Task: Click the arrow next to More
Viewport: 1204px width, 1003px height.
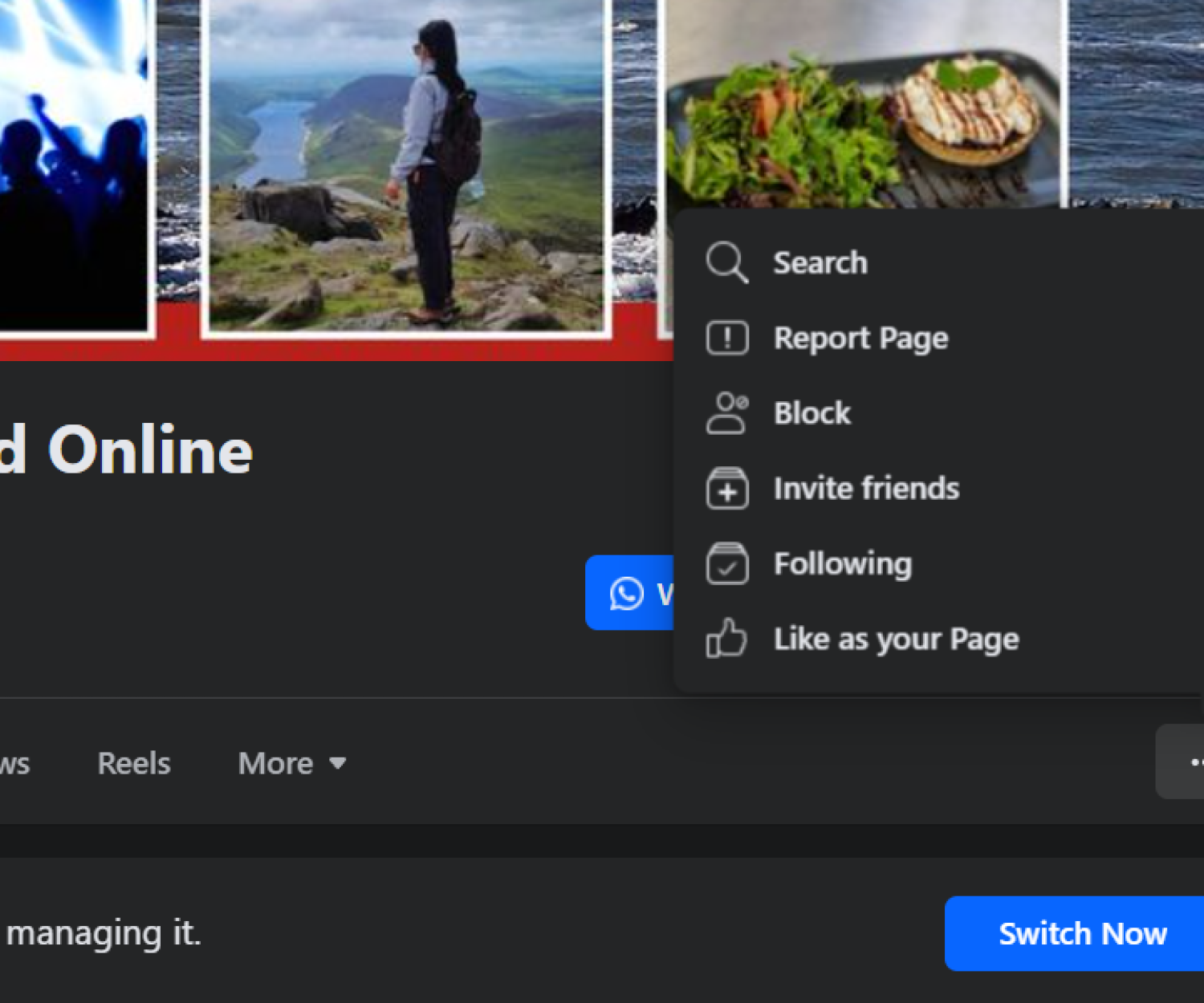Action: coord(338,763)
